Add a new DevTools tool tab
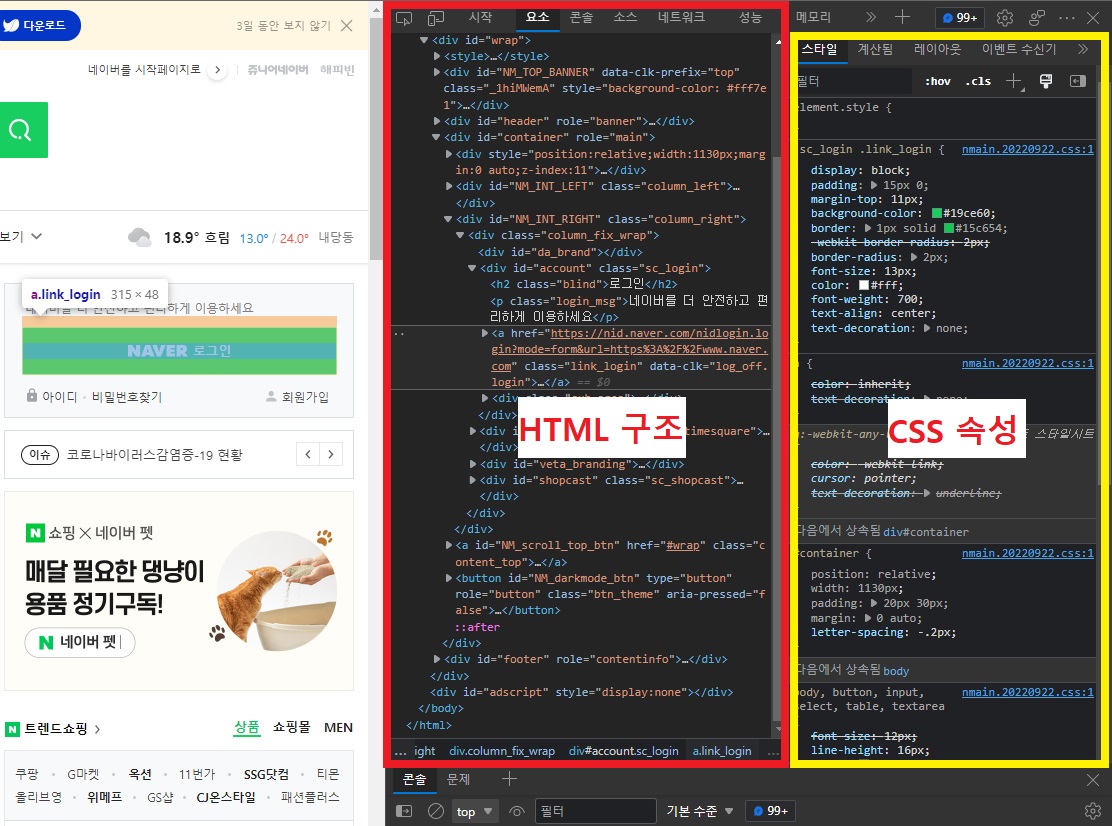The height and width of the screenshot is (826, 1112). 902,17
